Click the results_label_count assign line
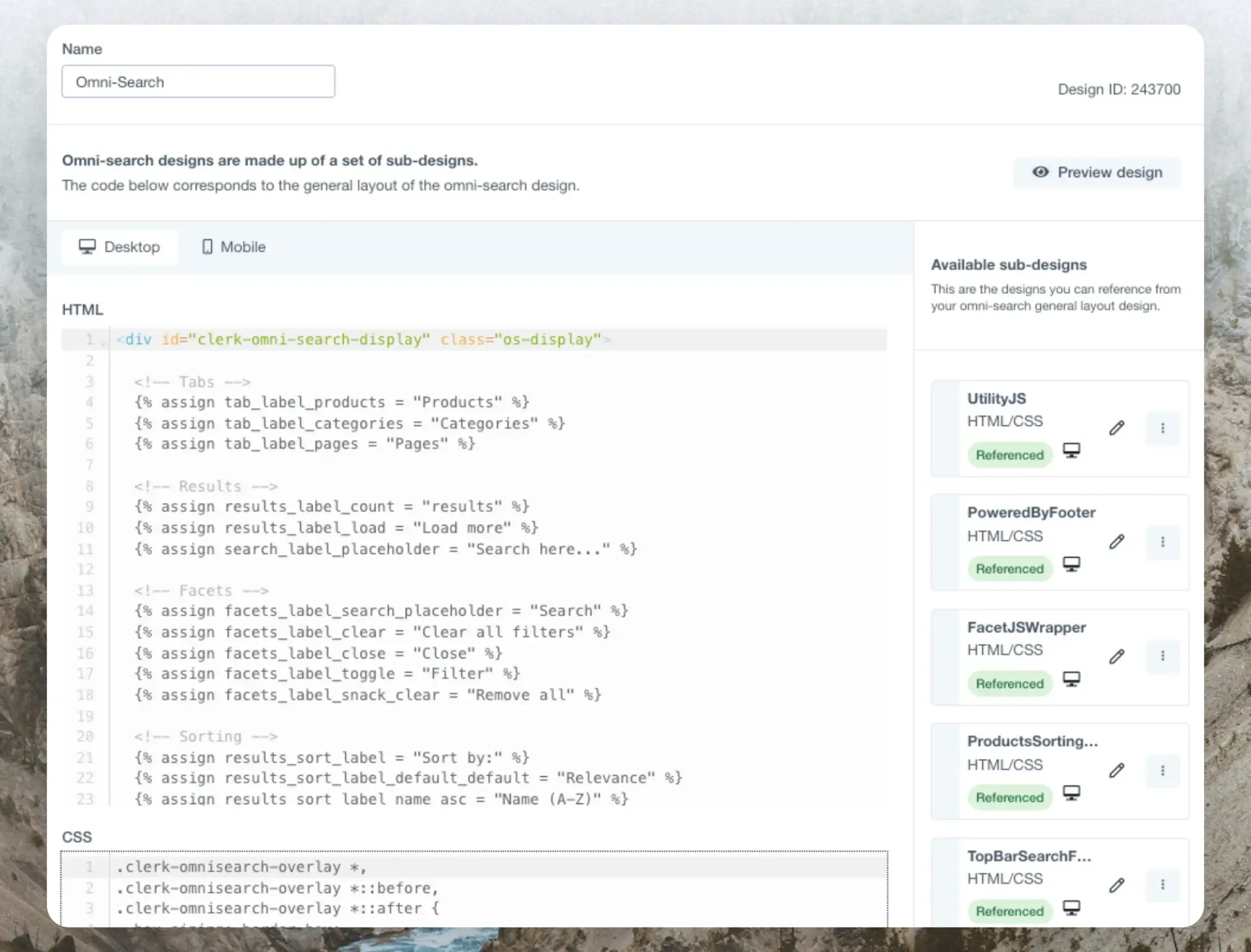Image resolution: width=1251 pixels, height=952 pixels. click(x=331, y=506)
